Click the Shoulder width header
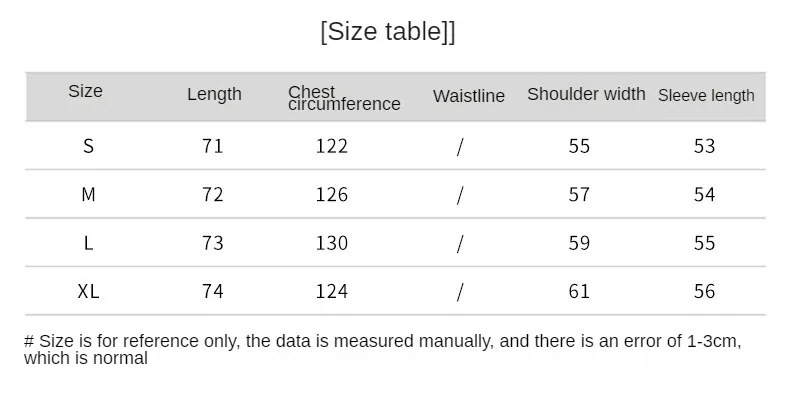This screenshot has width=790, height=401. (x=586, y=94)
